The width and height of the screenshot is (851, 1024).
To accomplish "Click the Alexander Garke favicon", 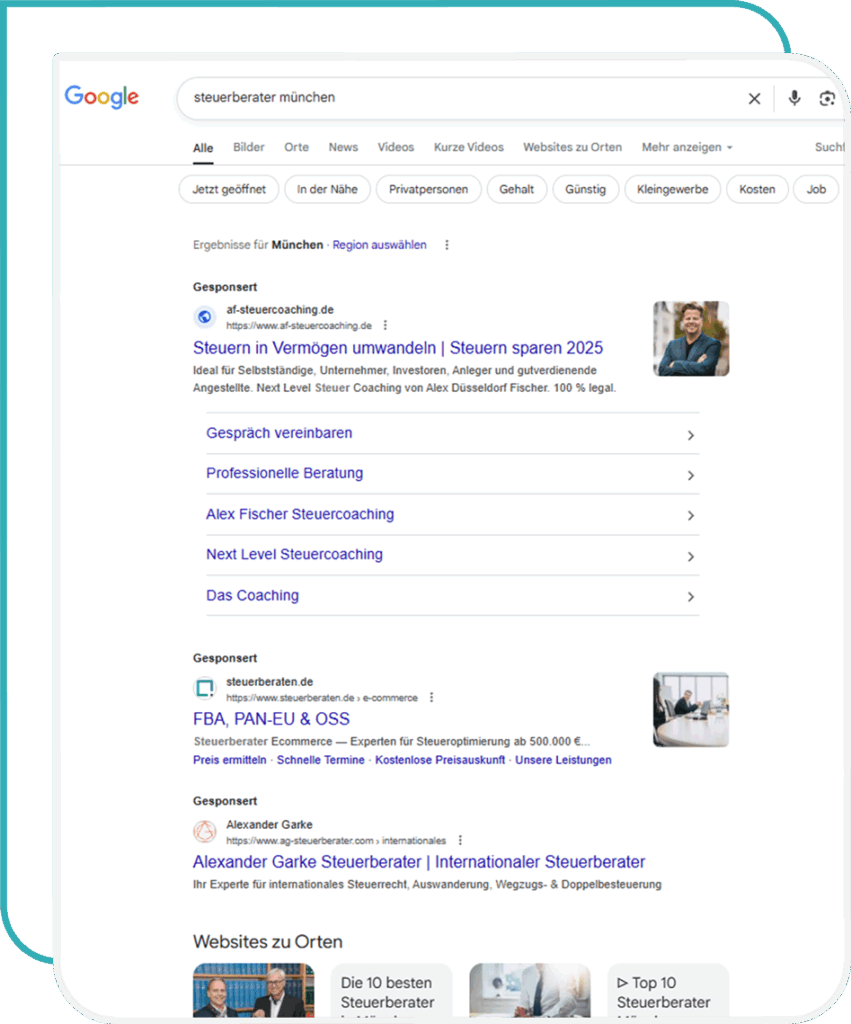I will (x=204, y=831).
